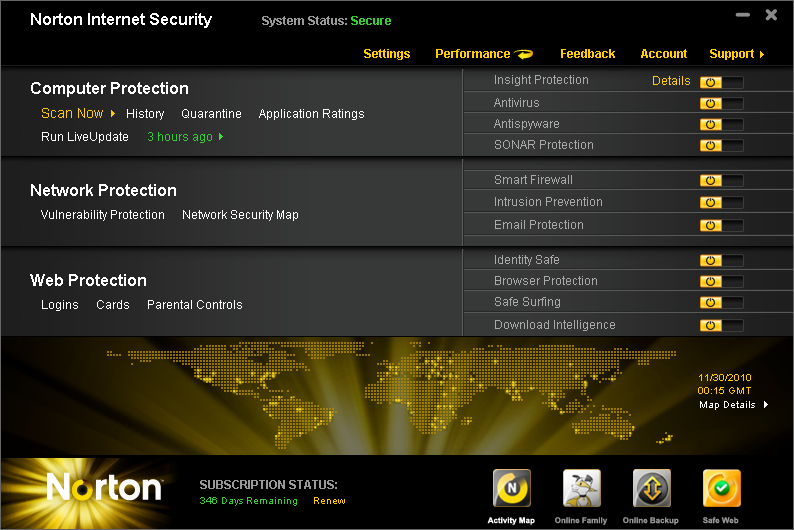Launch the Online Backup icon

point(651,489)
